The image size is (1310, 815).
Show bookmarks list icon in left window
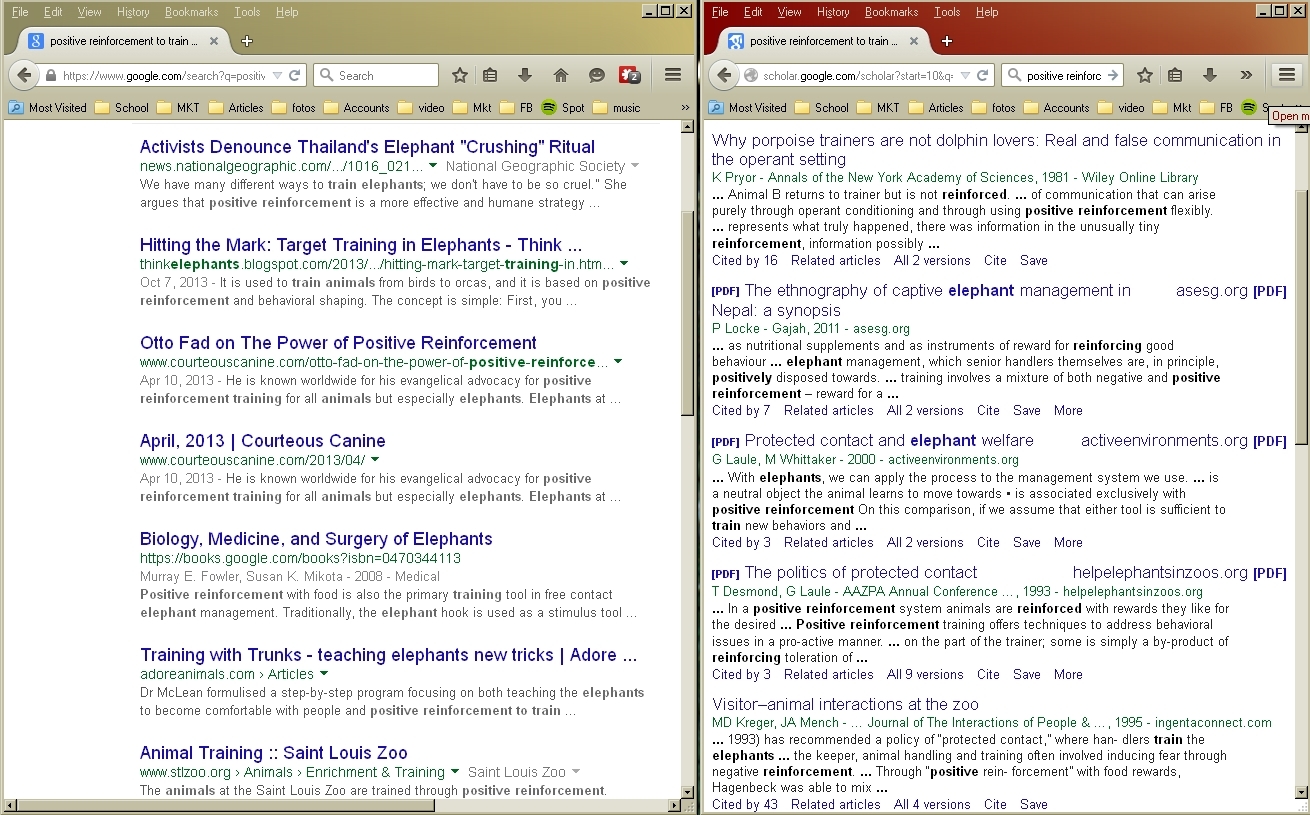(x=490, y=75)
